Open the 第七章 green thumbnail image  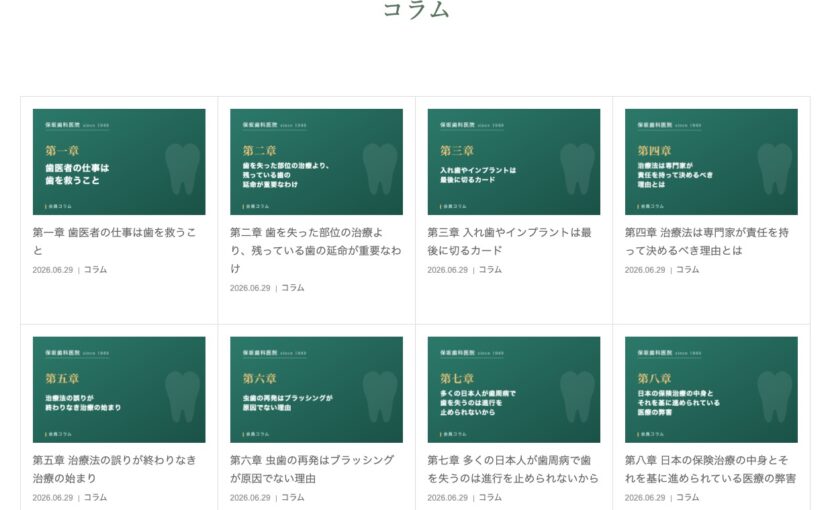click(x=514, y=390)
